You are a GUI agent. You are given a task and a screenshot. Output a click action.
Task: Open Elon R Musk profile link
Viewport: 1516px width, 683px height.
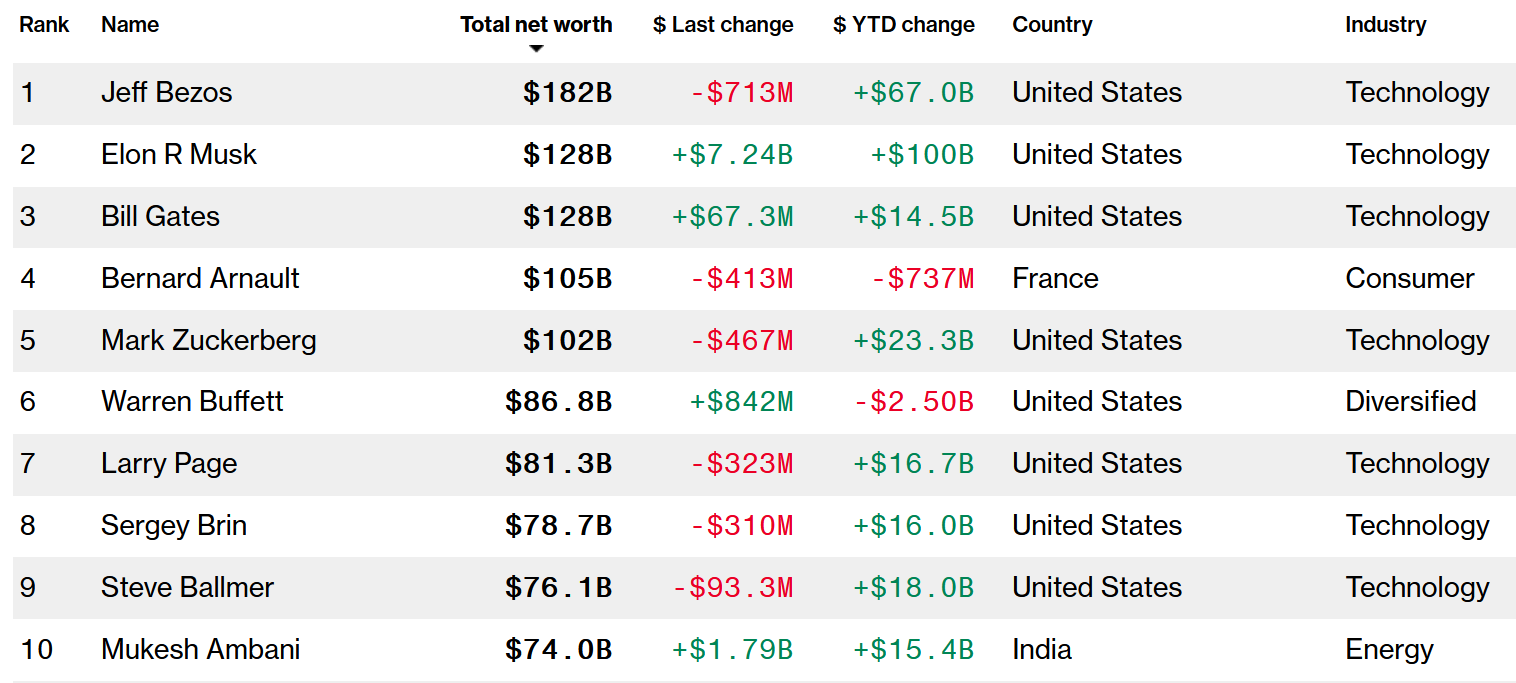point(179,155)
